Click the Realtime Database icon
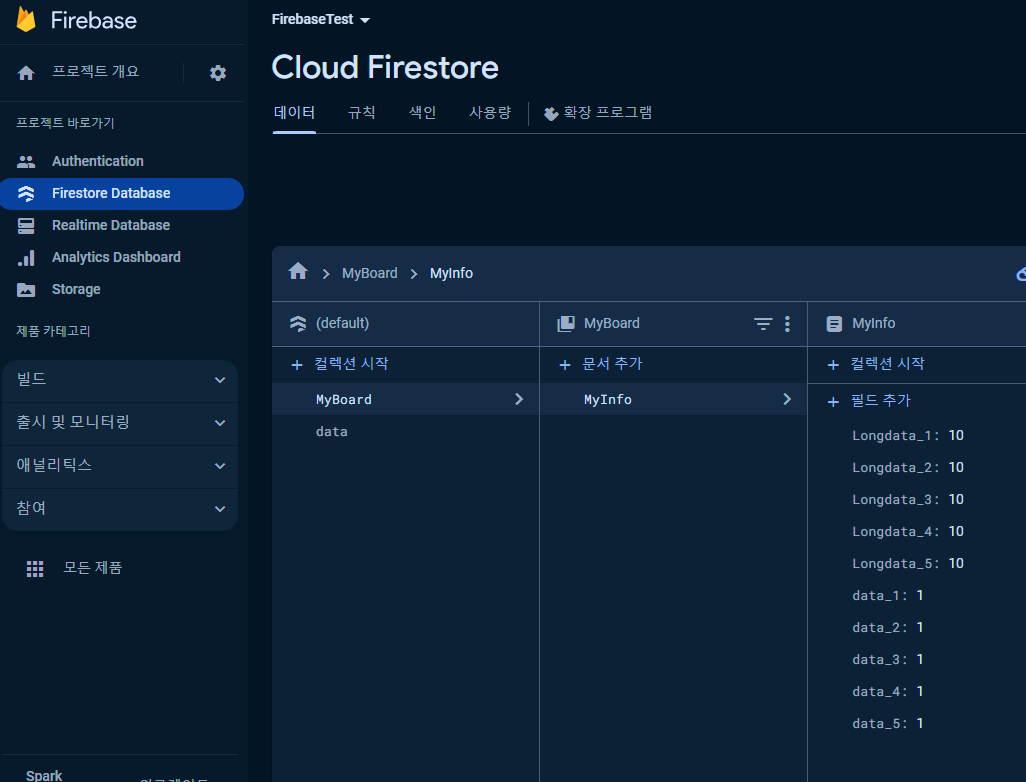1026x782 pixels. [x=26, y=226]
